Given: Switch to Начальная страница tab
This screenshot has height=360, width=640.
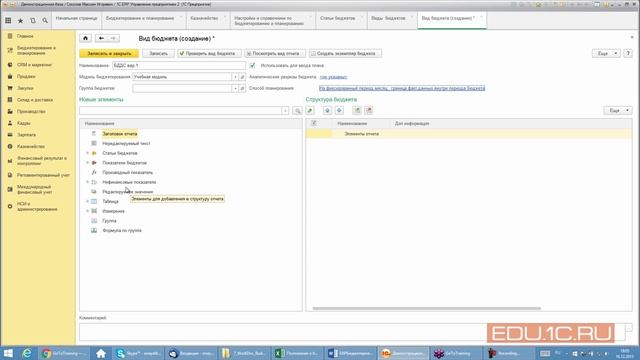Looking at the screenshot, I should coord(76,20).
